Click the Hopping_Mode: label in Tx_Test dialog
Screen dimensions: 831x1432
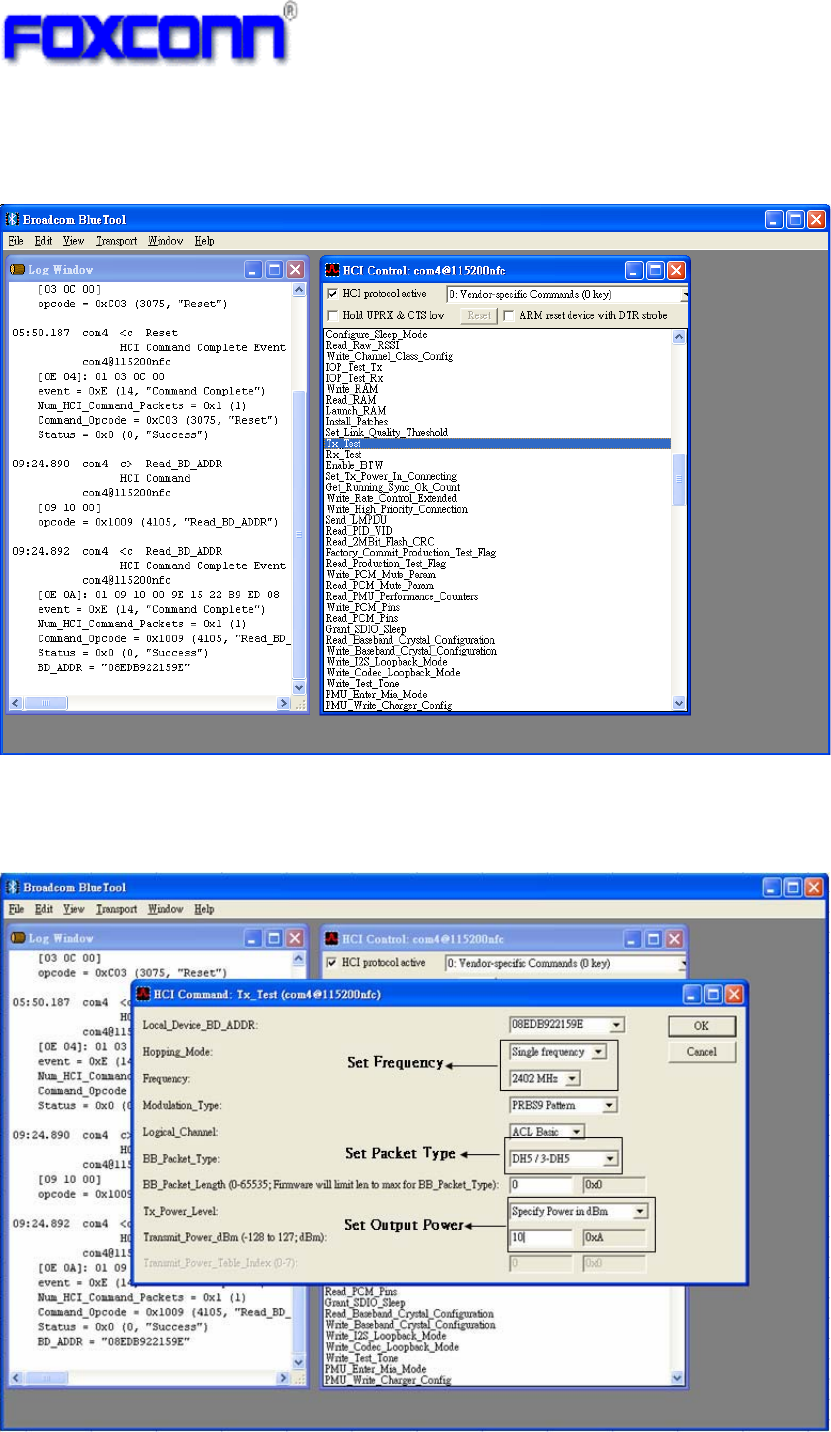177,1052
